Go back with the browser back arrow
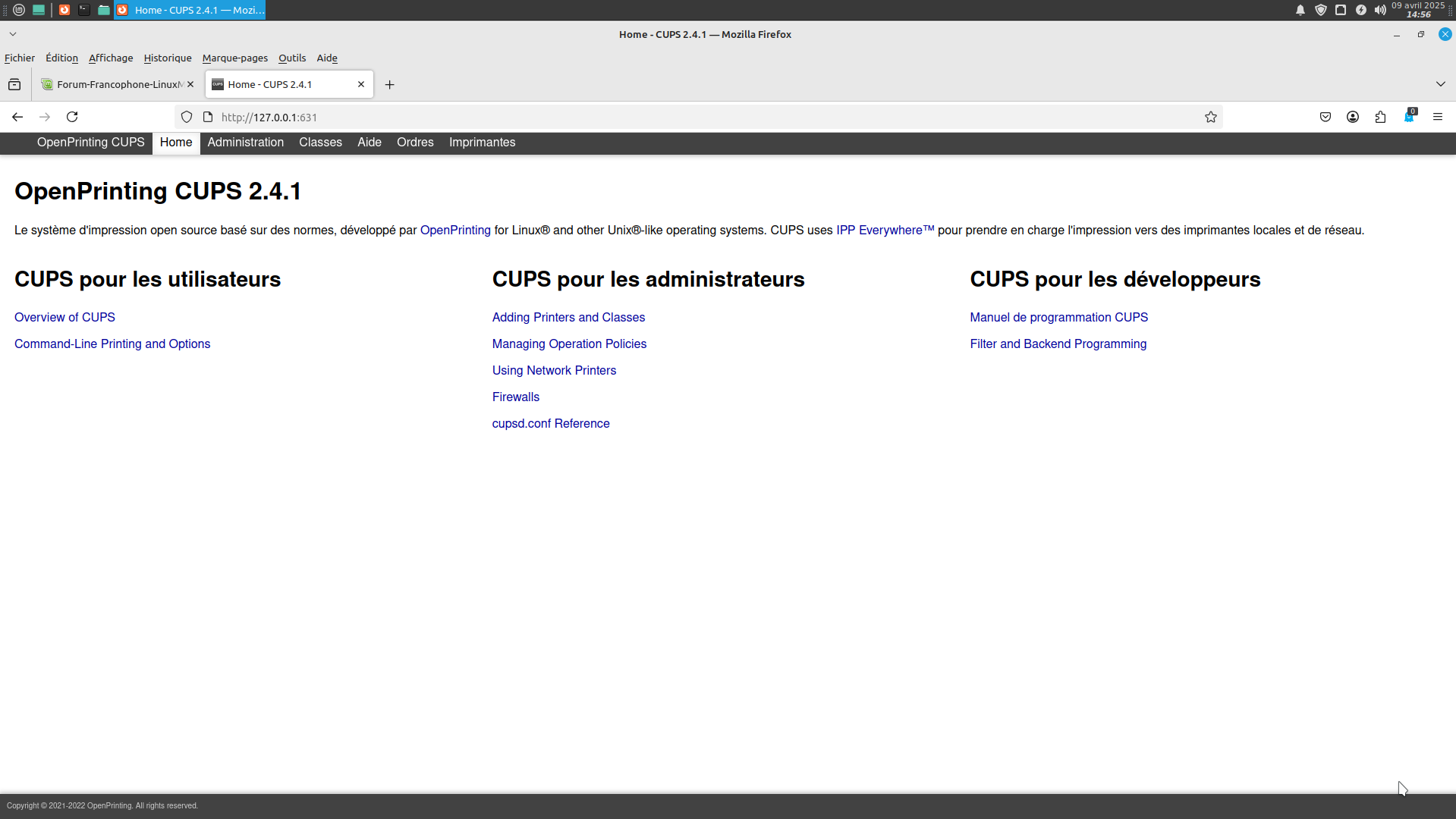 (x=17, y=117)
